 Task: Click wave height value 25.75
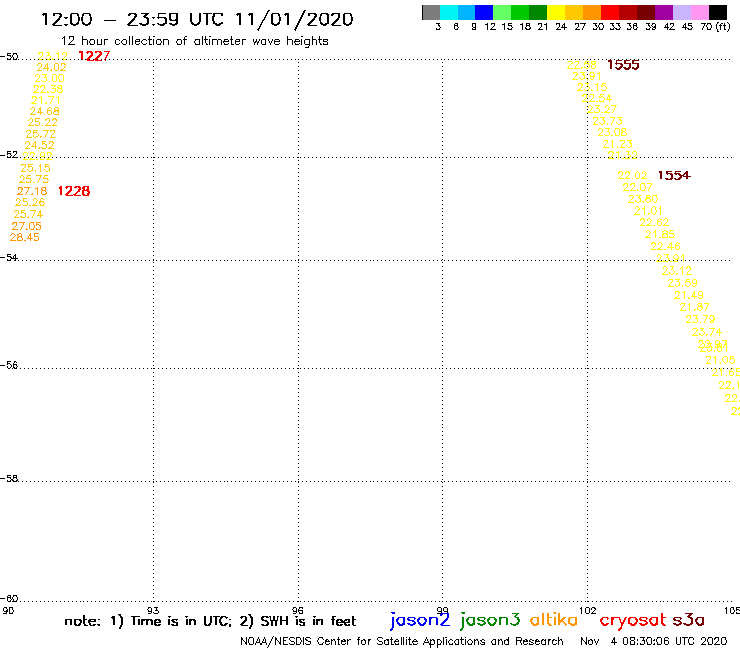[x=34, y=179]
